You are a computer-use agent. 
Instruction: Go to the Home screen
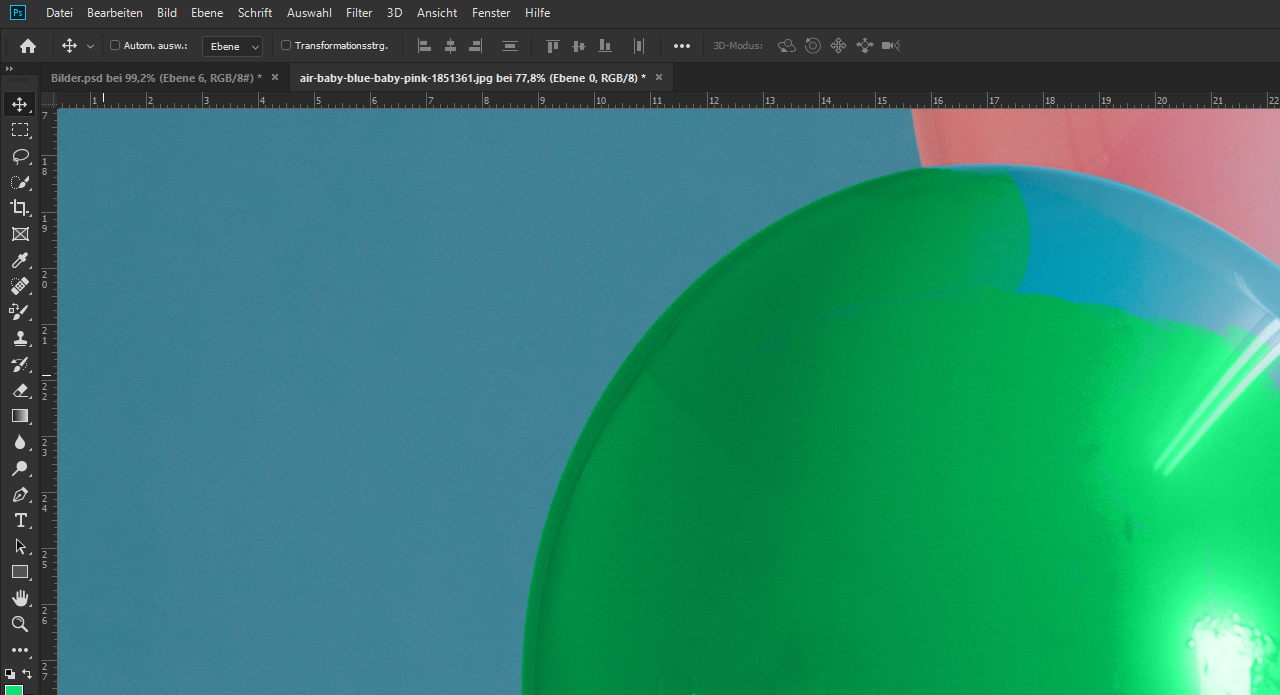[28, 45]
